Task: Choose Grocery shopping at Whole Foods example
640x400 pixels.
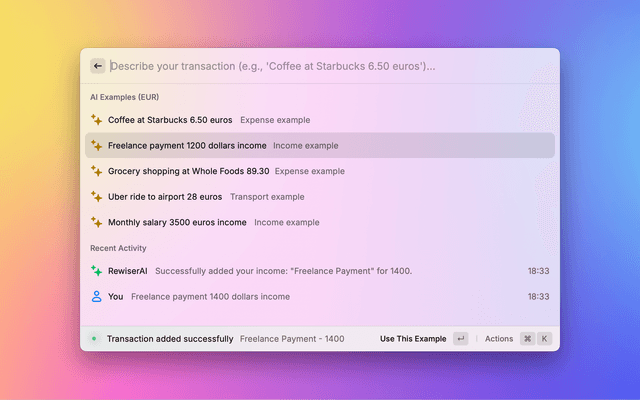Action: click(x=188, y=171)
